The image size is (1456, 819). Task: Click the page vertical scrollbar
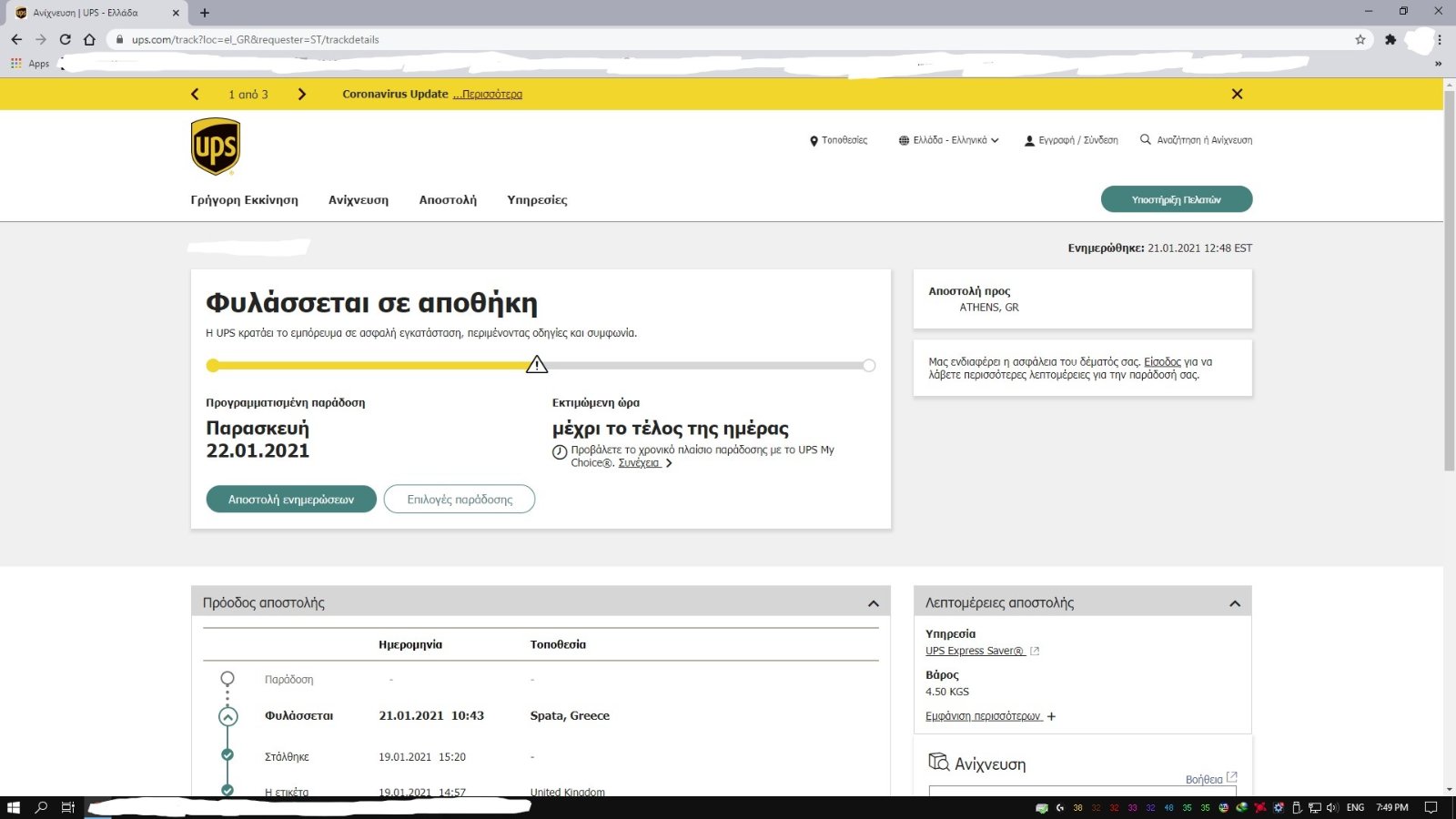click(1450, 280)
